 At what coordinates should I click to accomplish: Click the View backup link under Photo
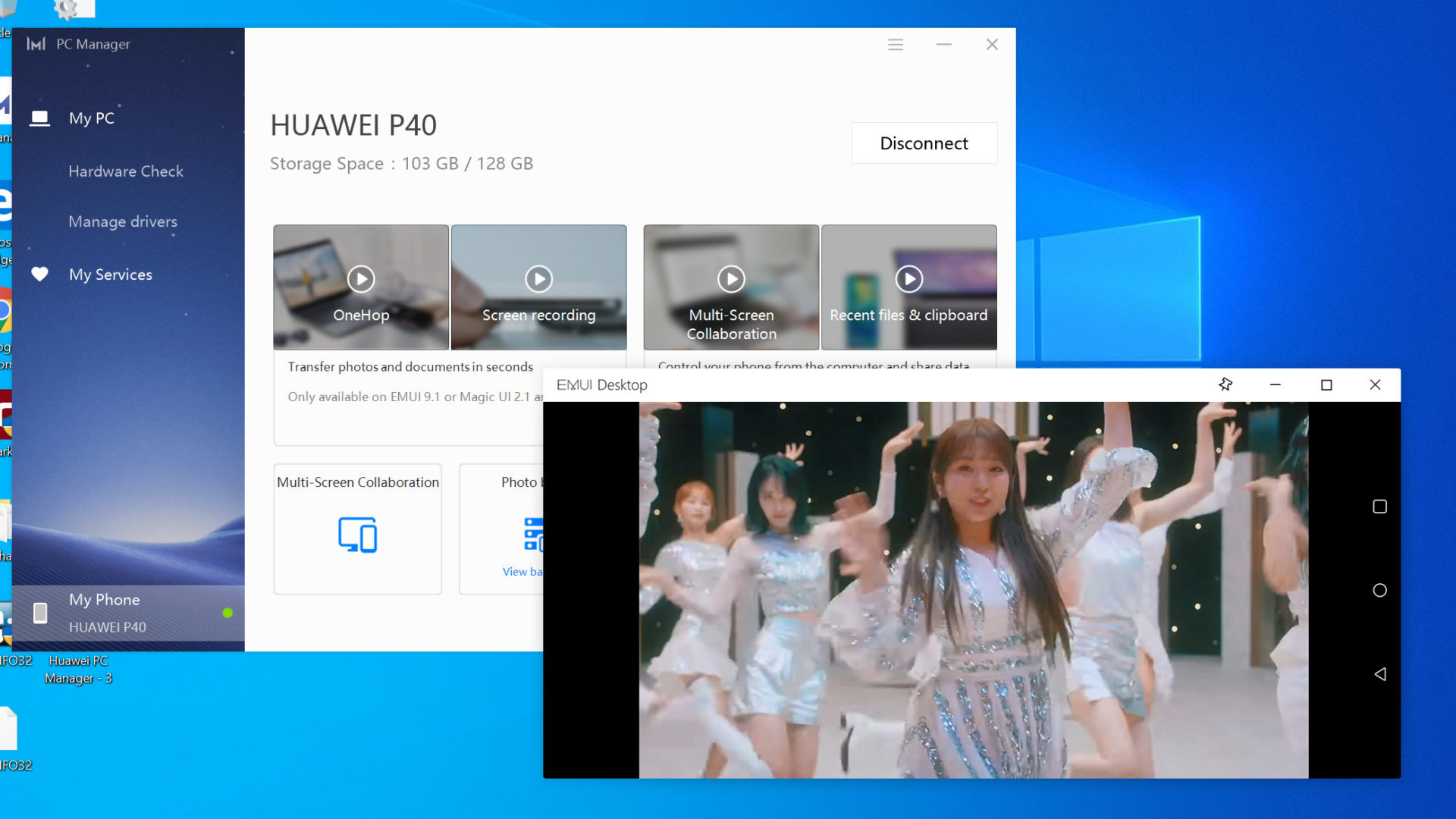coord(523,572)
